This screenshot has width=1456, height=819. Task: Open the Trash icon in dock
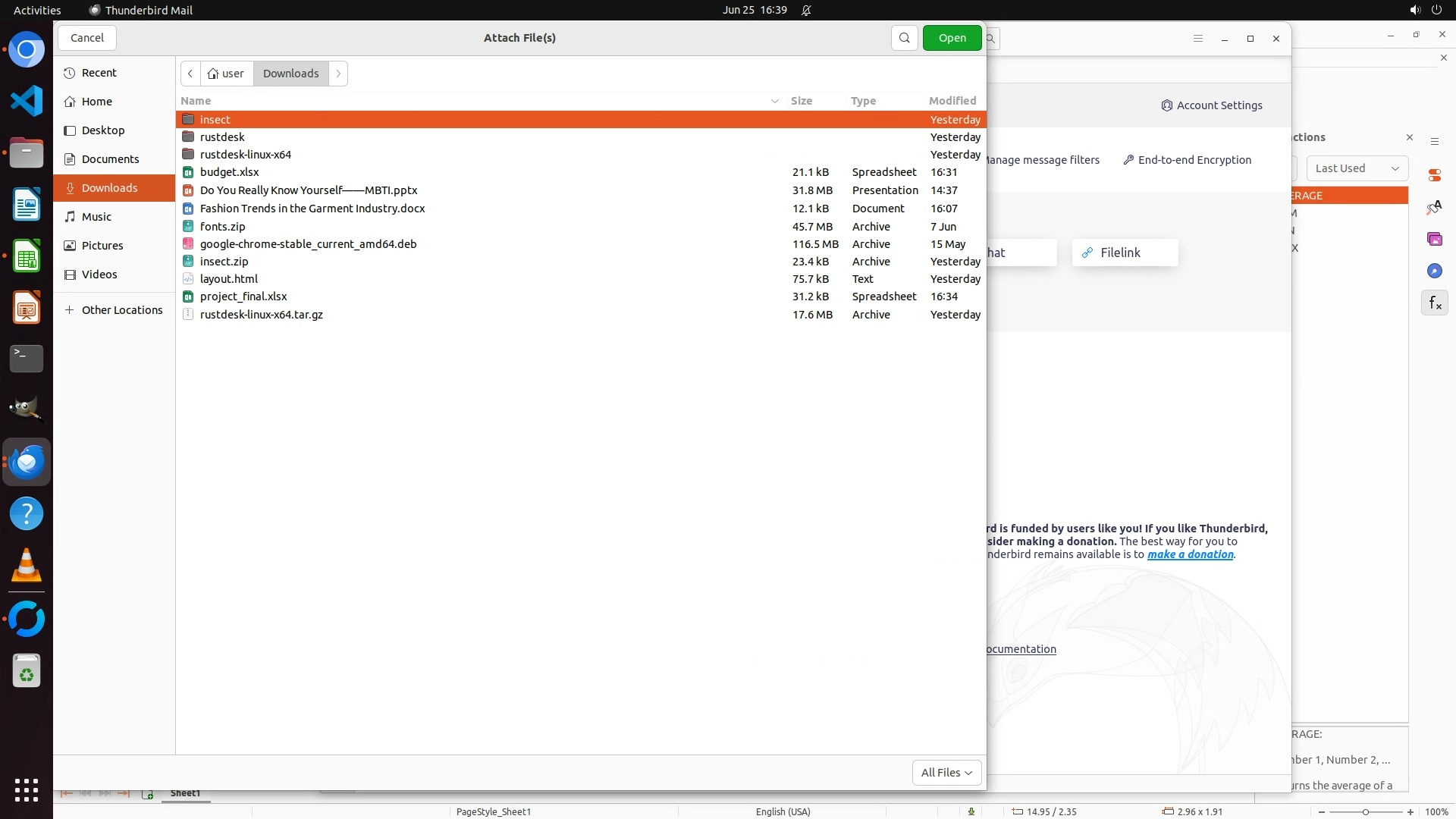coord(27,671)
